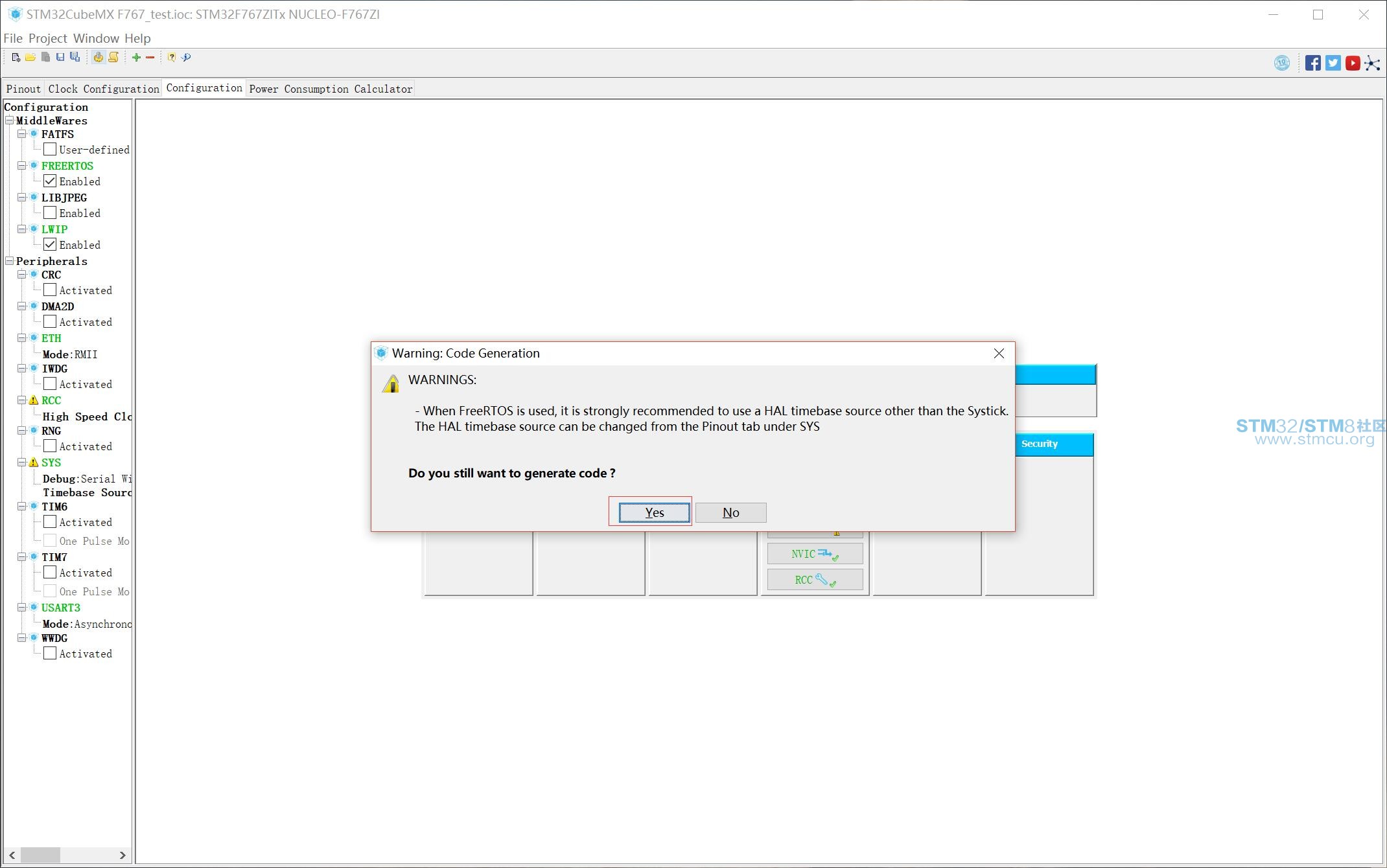Viewport: 1387px width, 868px height.
Task: Activate the TIM6 checkbox
Action: click(x=50, y=521)
